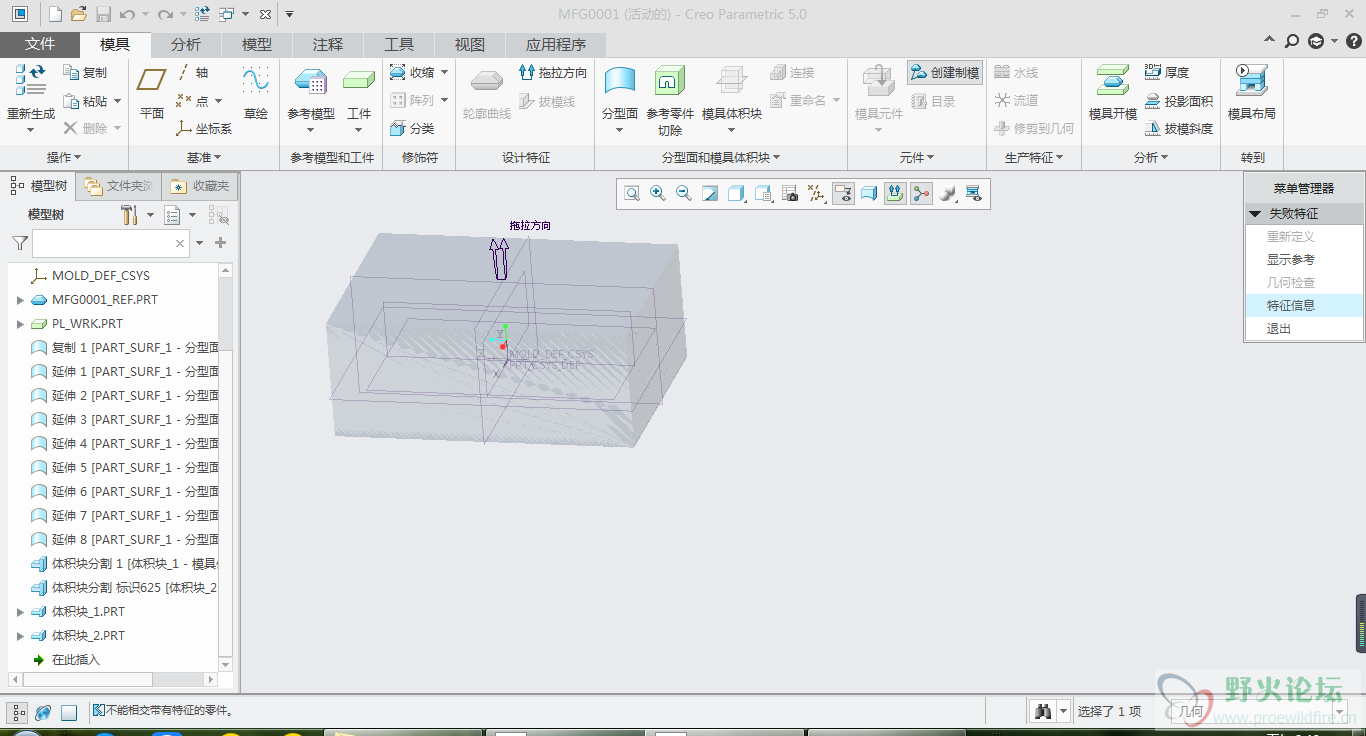Open the file folder icon in quick access
Viewport: 1366px width, 736px height.
coord(78,14)
